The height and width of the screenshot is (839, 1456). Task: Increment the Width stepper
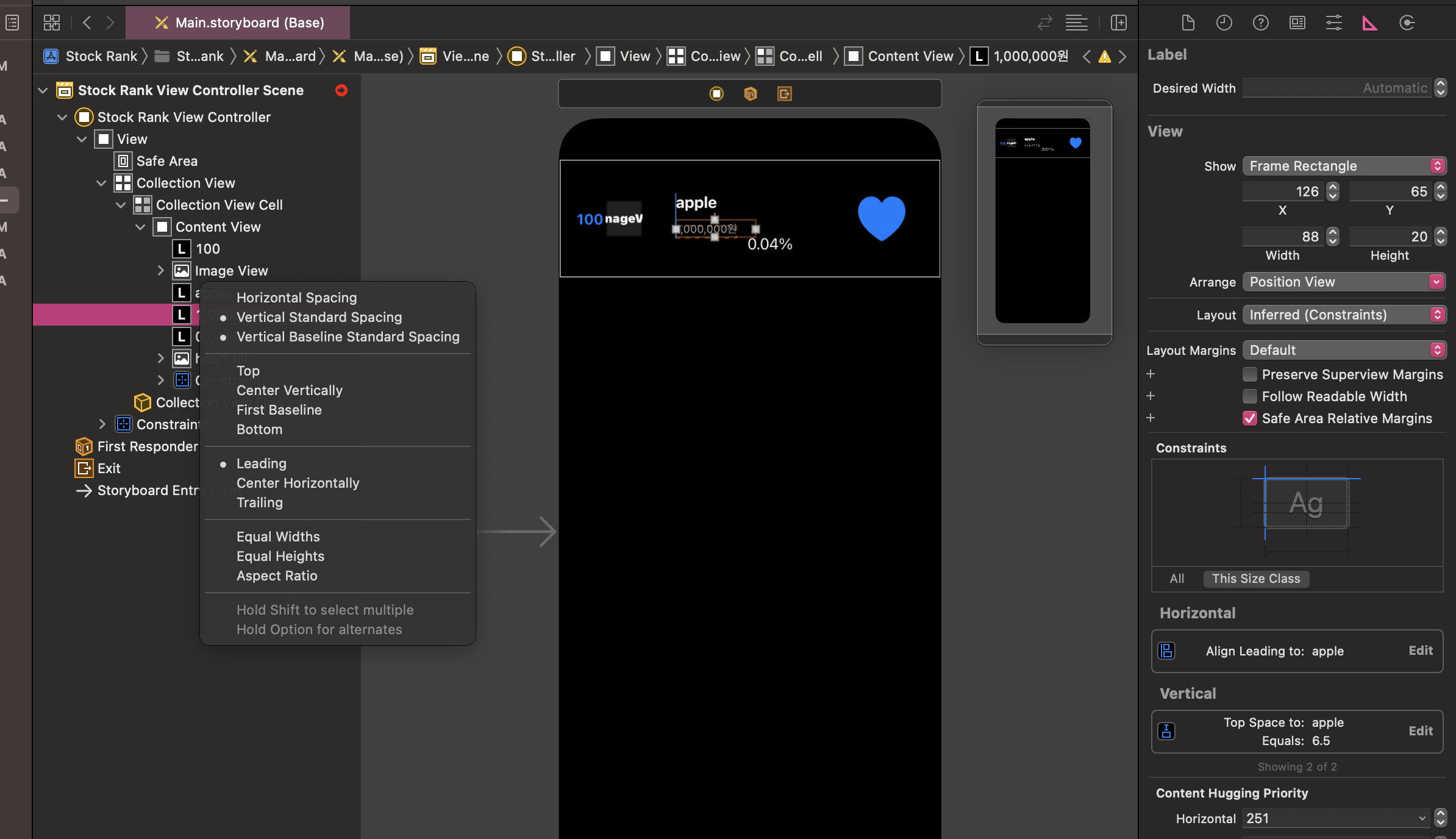point(1333,232)
